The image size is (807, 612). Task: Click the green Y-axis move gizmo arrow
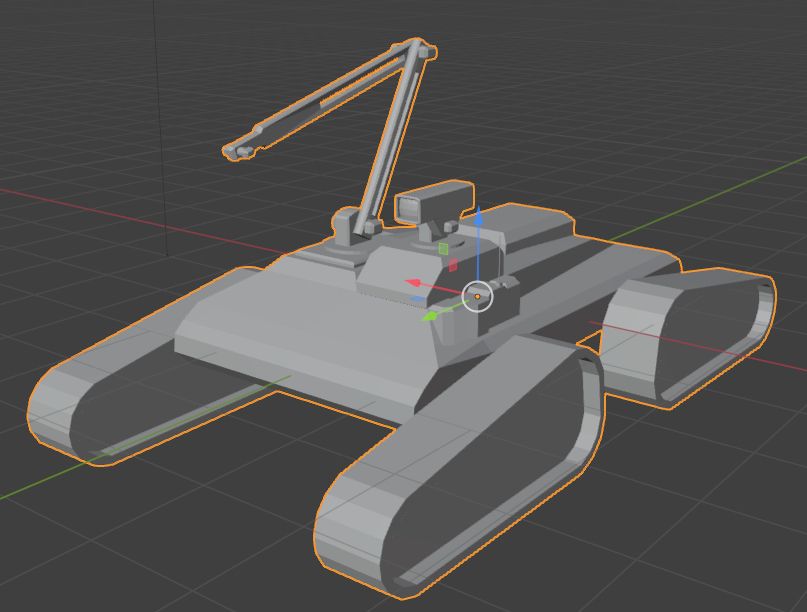point(430,316)
